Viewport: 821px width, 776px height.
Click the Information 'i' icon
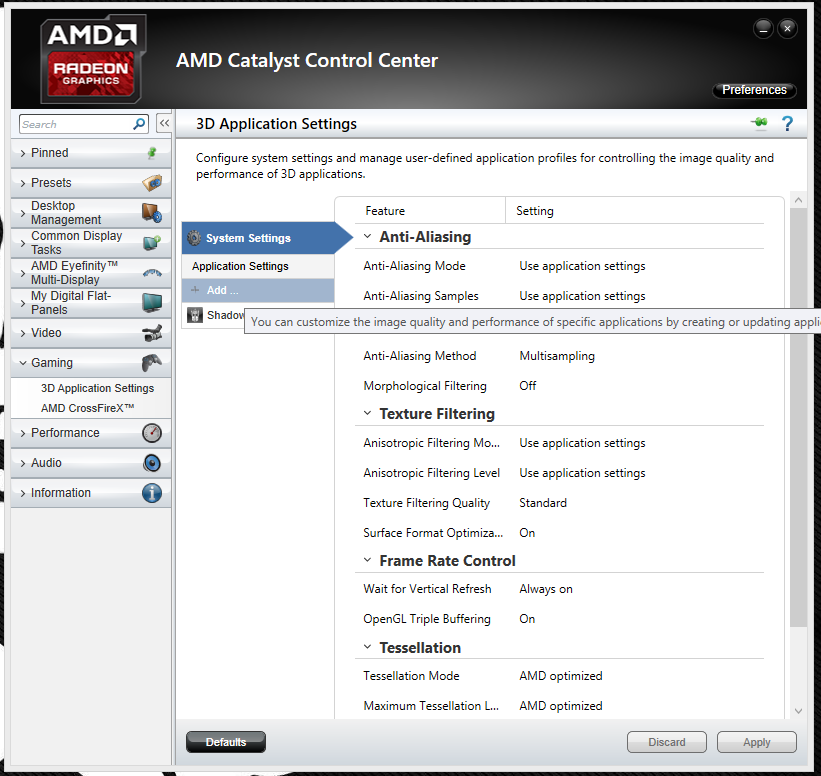(x=152, y=493)
